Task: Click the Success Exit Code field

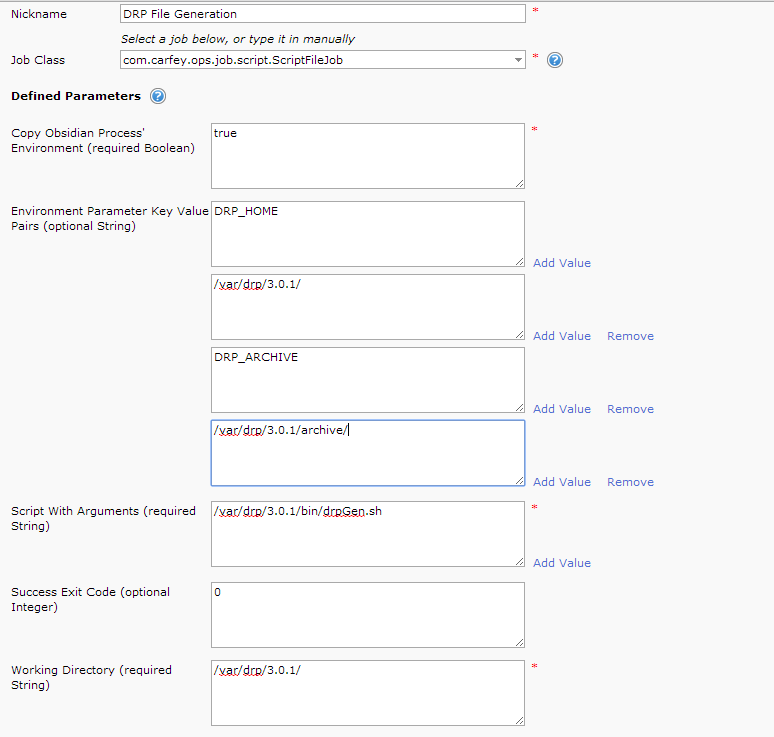Action: (x=367, y=614)
